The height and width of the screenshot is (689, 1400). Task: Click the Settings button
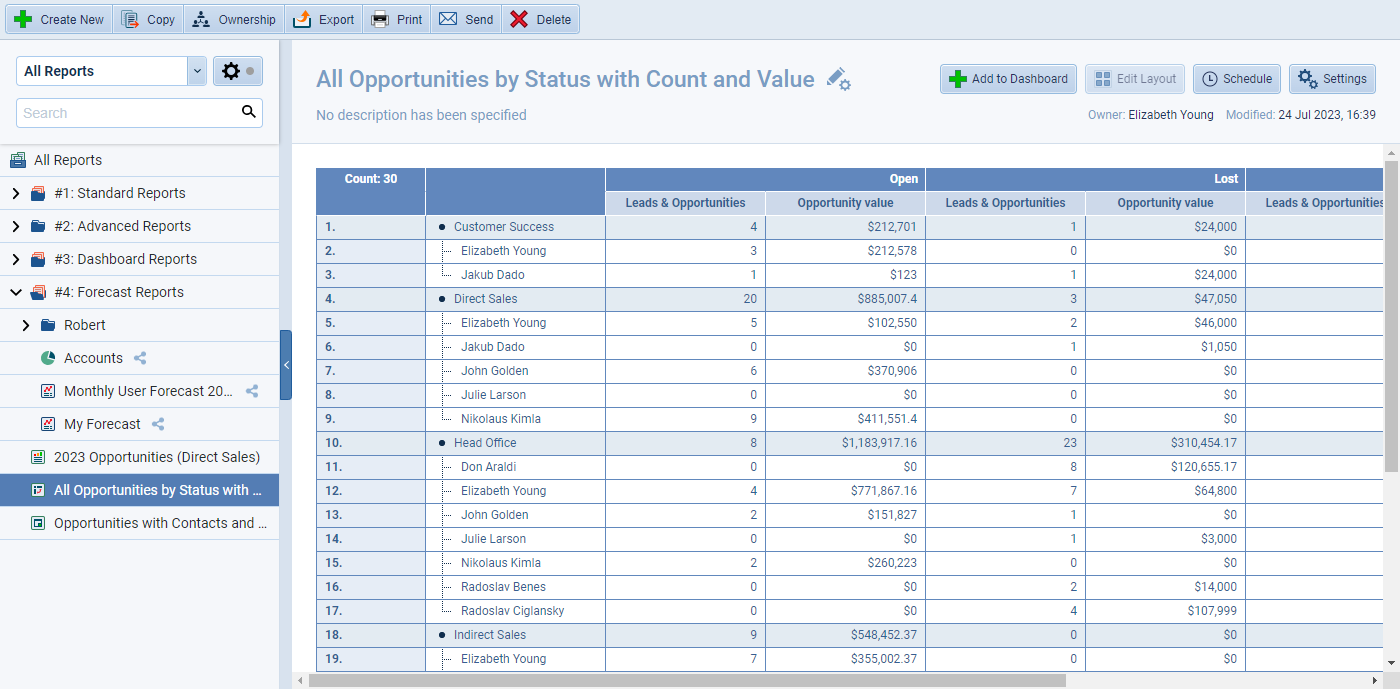pyautogui.click(x=1332, y=78)
